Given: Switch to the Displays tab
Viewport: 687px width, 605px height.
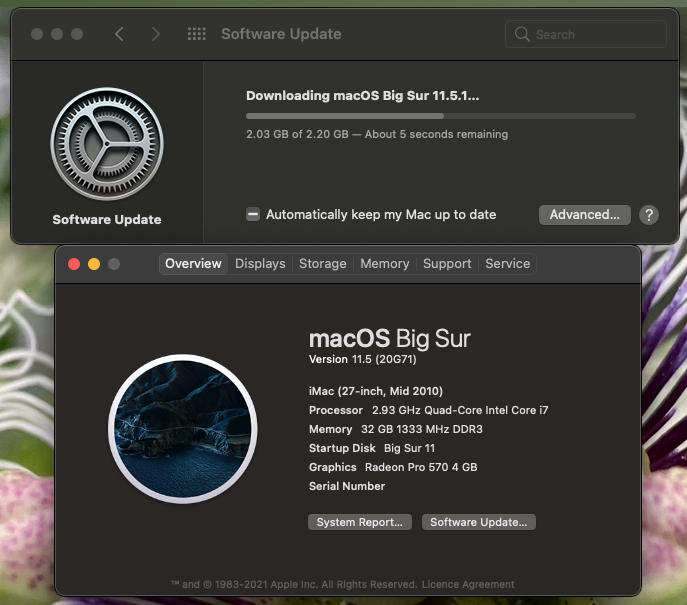Looking at the screenshot, I should 260,264.
